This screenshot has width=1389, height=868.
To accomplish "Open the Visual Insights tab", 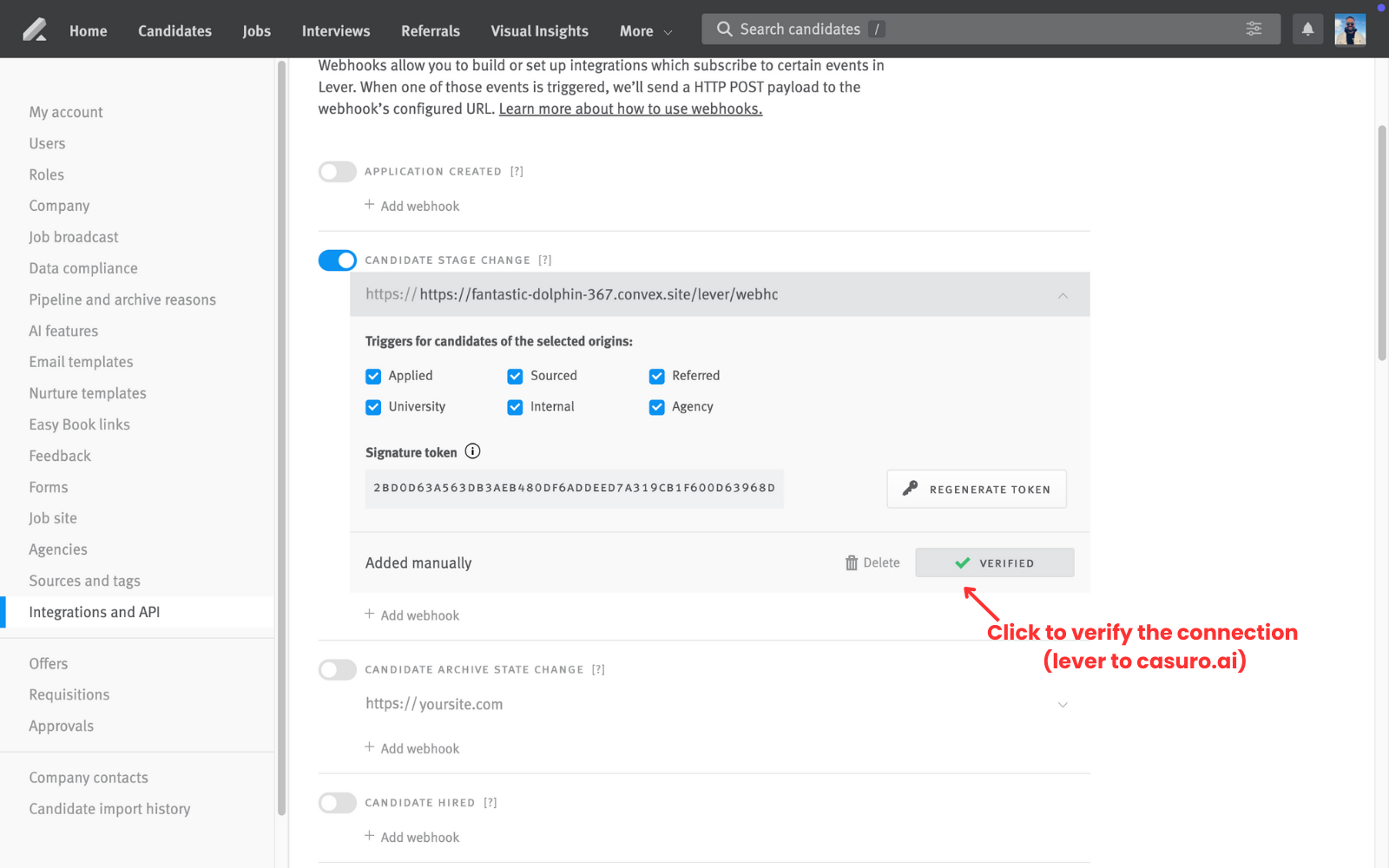I will [x=539, y=30].
